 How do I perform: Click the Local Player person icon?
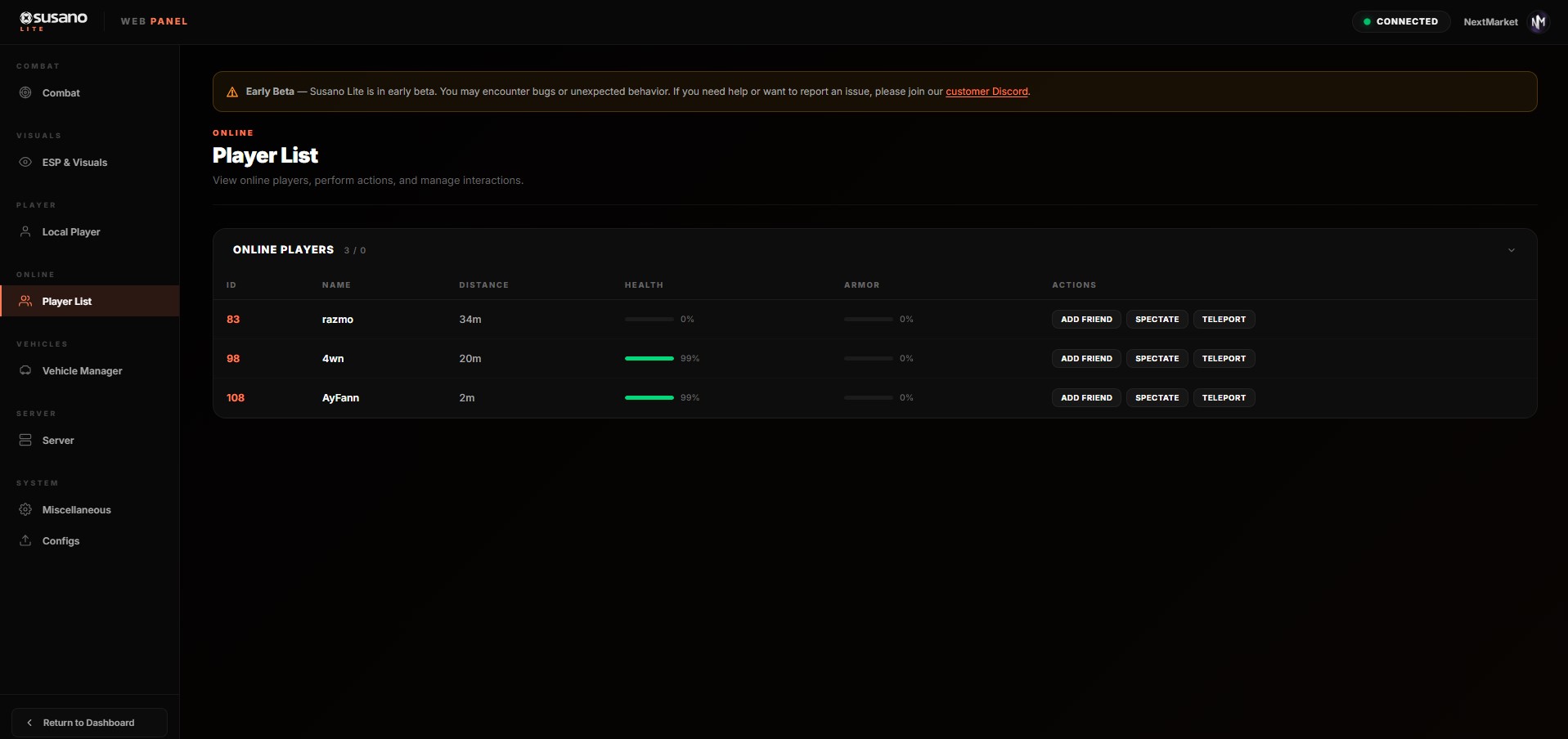point(25,231)
